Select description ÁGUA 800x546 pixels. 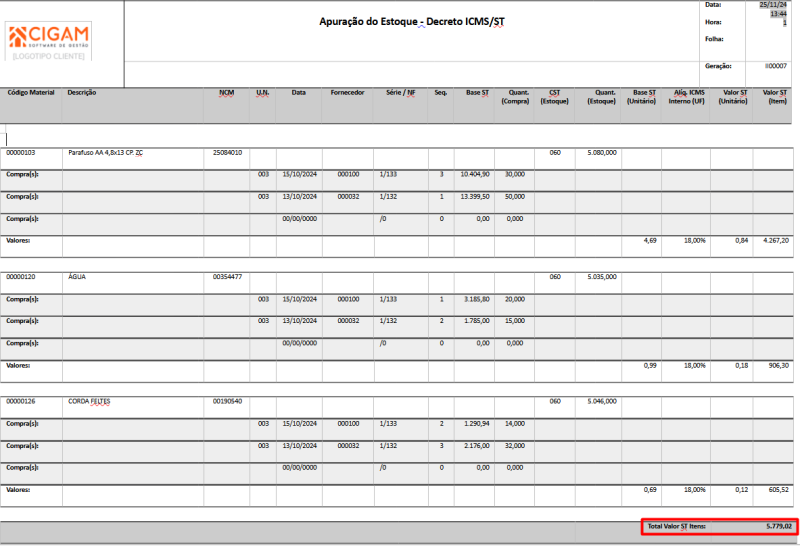[x=77, y=277]
